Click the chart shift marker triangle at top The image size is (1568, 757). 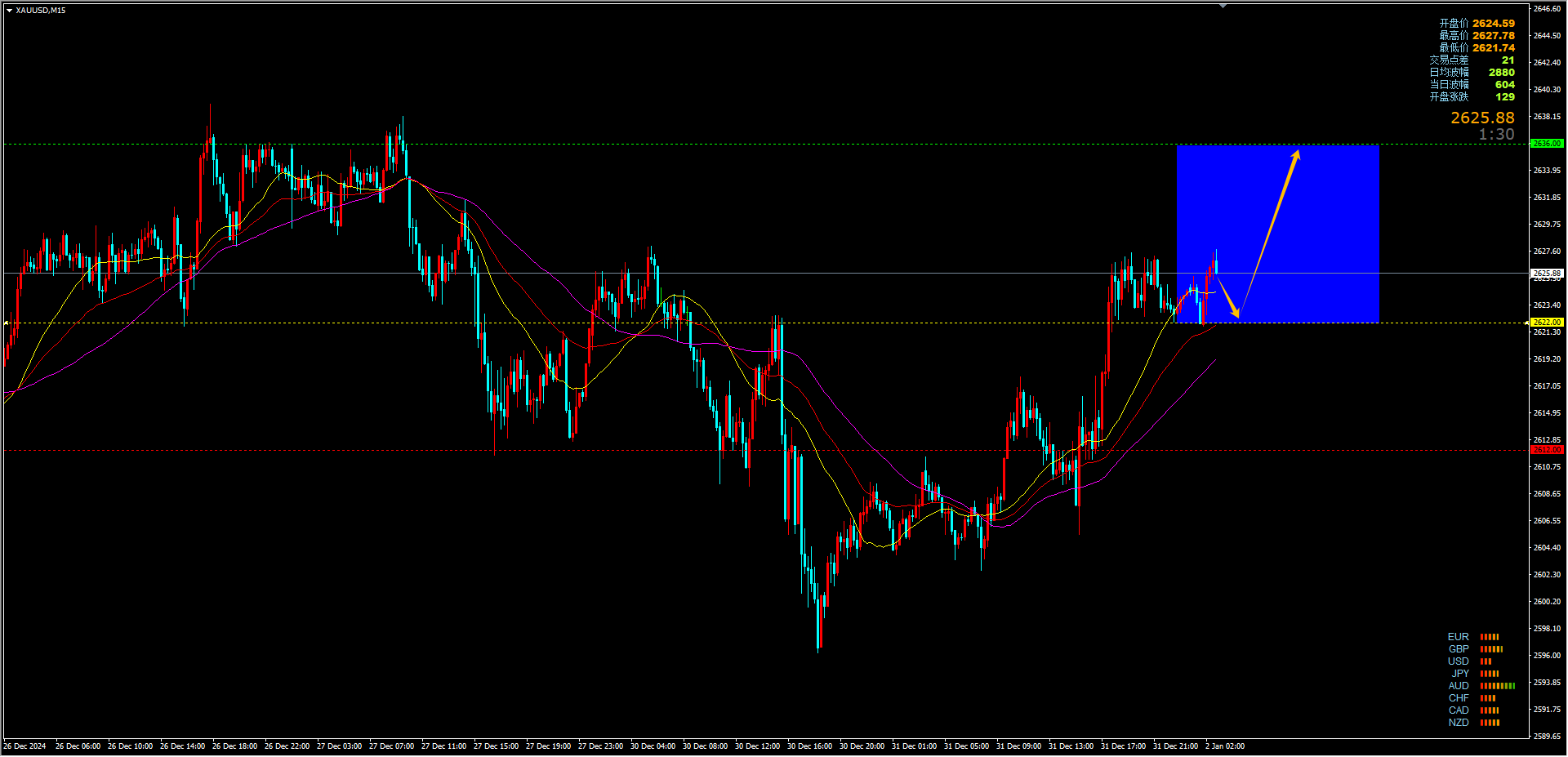click(x=1223, y=6)
